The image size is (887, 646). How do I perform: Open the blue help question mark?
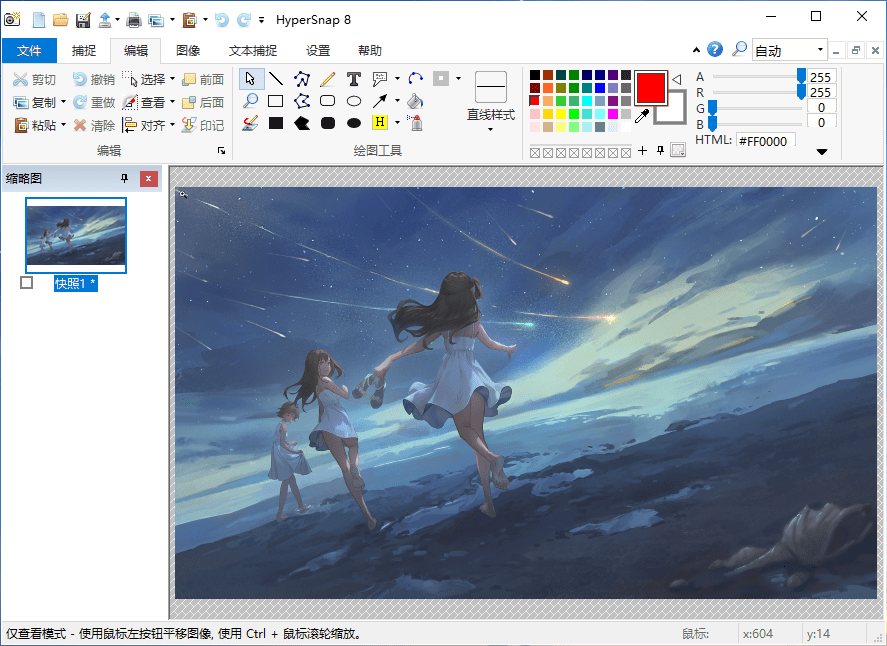coord(715,50)
